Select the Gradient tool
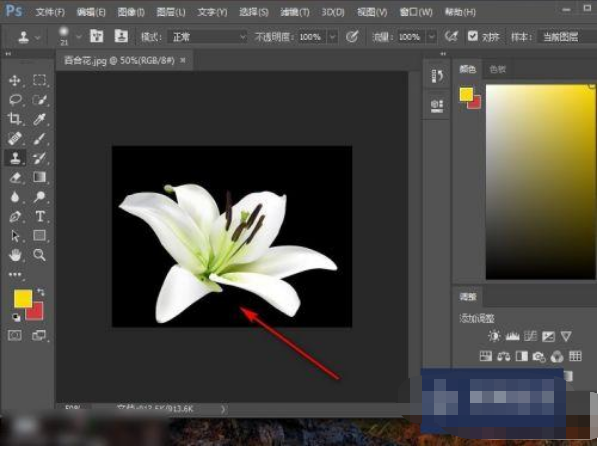Screen dimensions: 598x449 39,177
